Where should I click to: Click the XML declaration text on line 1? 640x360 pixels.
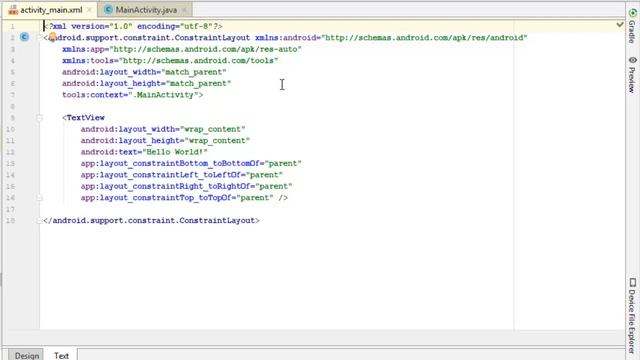133,26
